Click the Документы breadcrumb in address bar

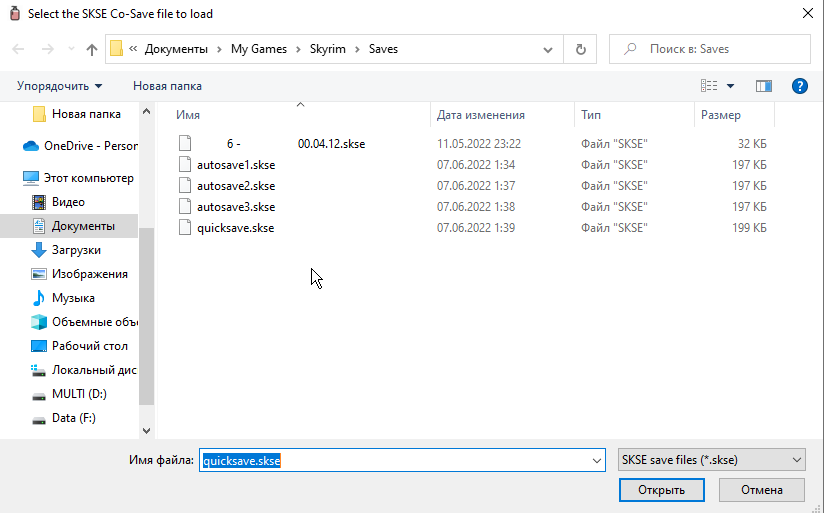[176, 49]
